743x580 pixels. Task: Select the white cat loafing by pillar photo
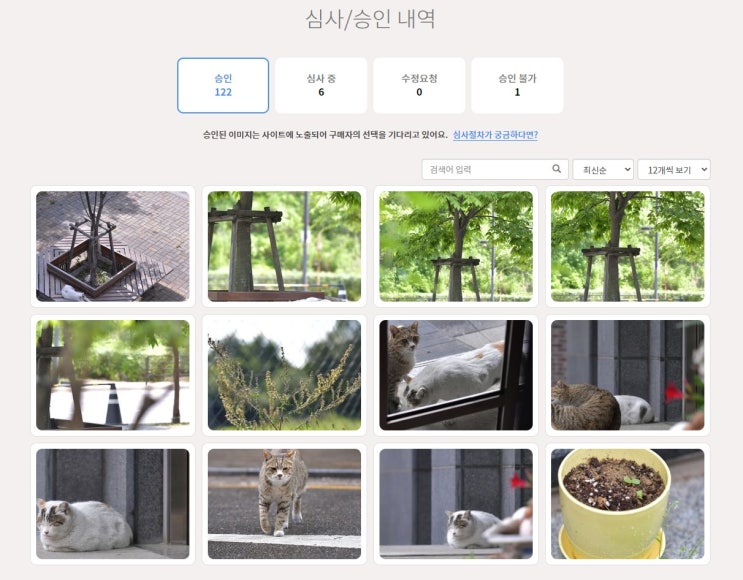point(113,504)
